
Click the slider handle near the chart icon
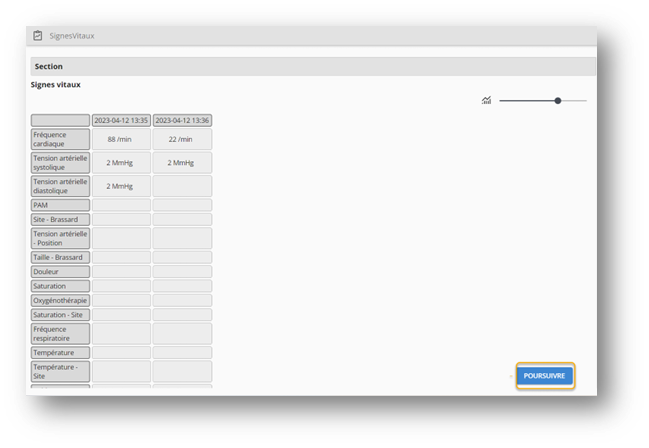pos(558,101)
